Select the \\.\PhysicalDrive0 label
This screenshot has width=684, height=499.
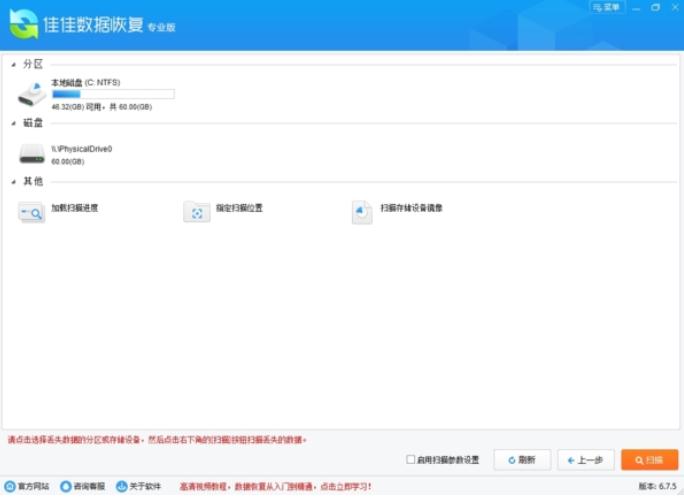[82, 149]
